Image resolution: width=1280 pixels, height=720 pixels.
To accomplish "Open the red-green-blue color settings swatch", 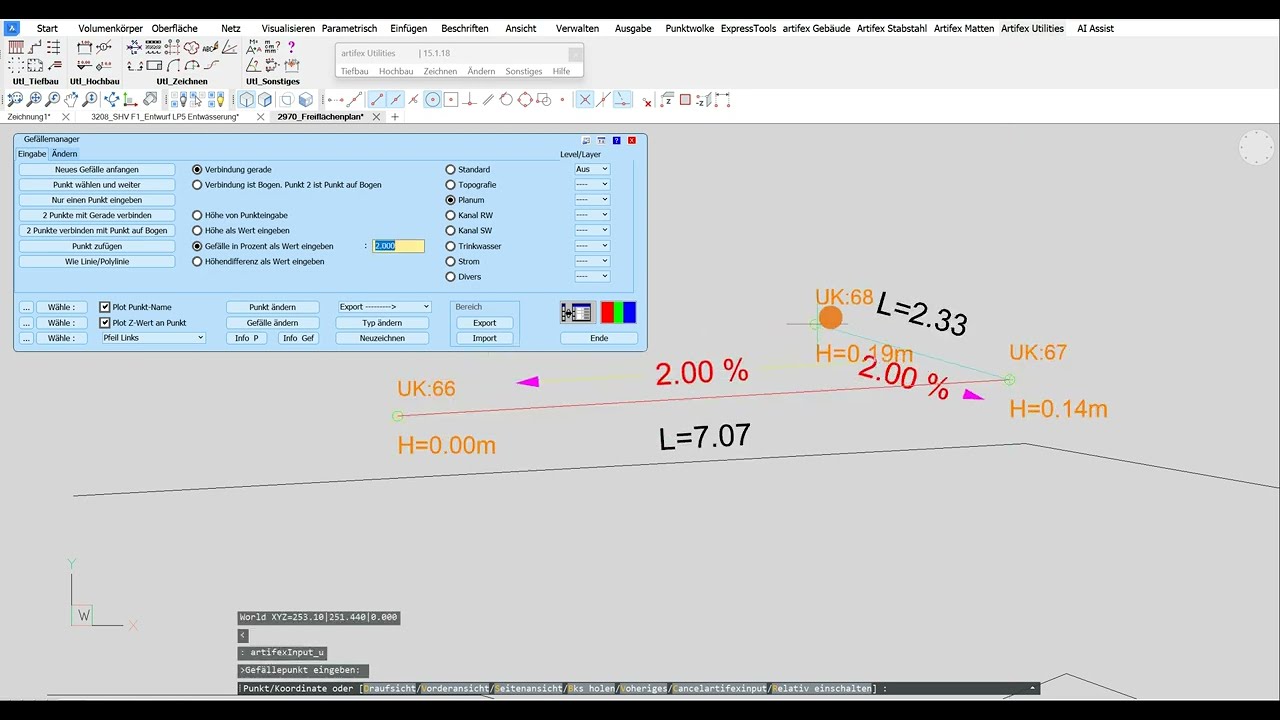I will click(618, 313).
